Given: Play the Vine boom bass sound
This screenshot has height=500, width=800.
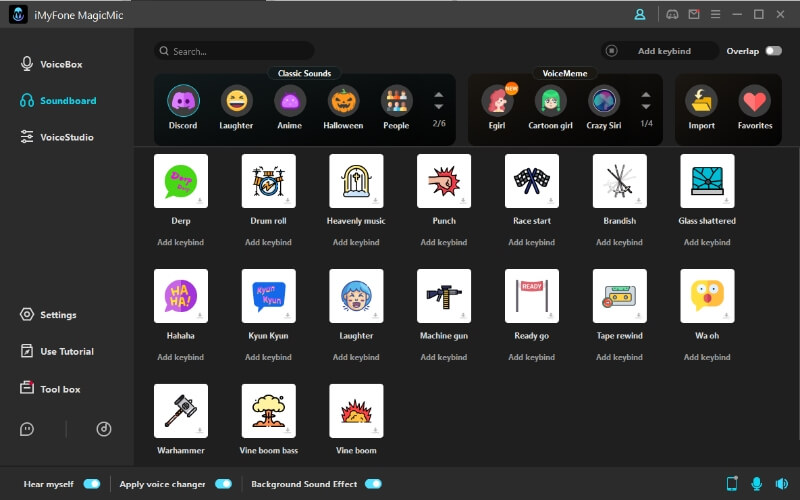Looking at the screenshot, I should [x=268, y=411].
